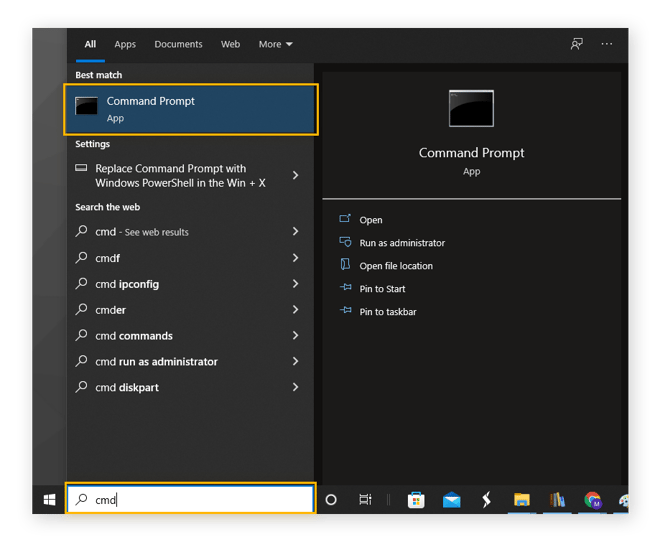Select the Web search tab

click(x=230, y=44)
